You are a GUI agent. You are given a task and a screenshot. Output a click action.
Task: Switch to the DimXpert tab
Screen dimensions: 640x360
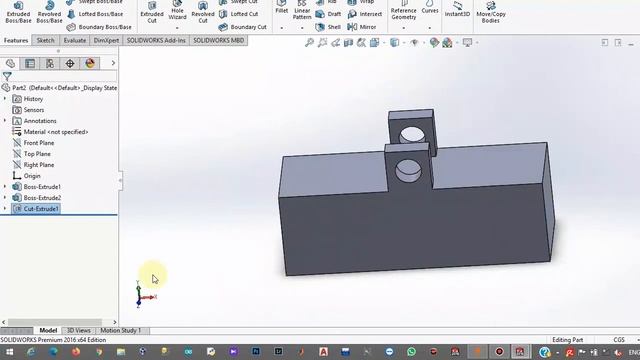point(106,40)
